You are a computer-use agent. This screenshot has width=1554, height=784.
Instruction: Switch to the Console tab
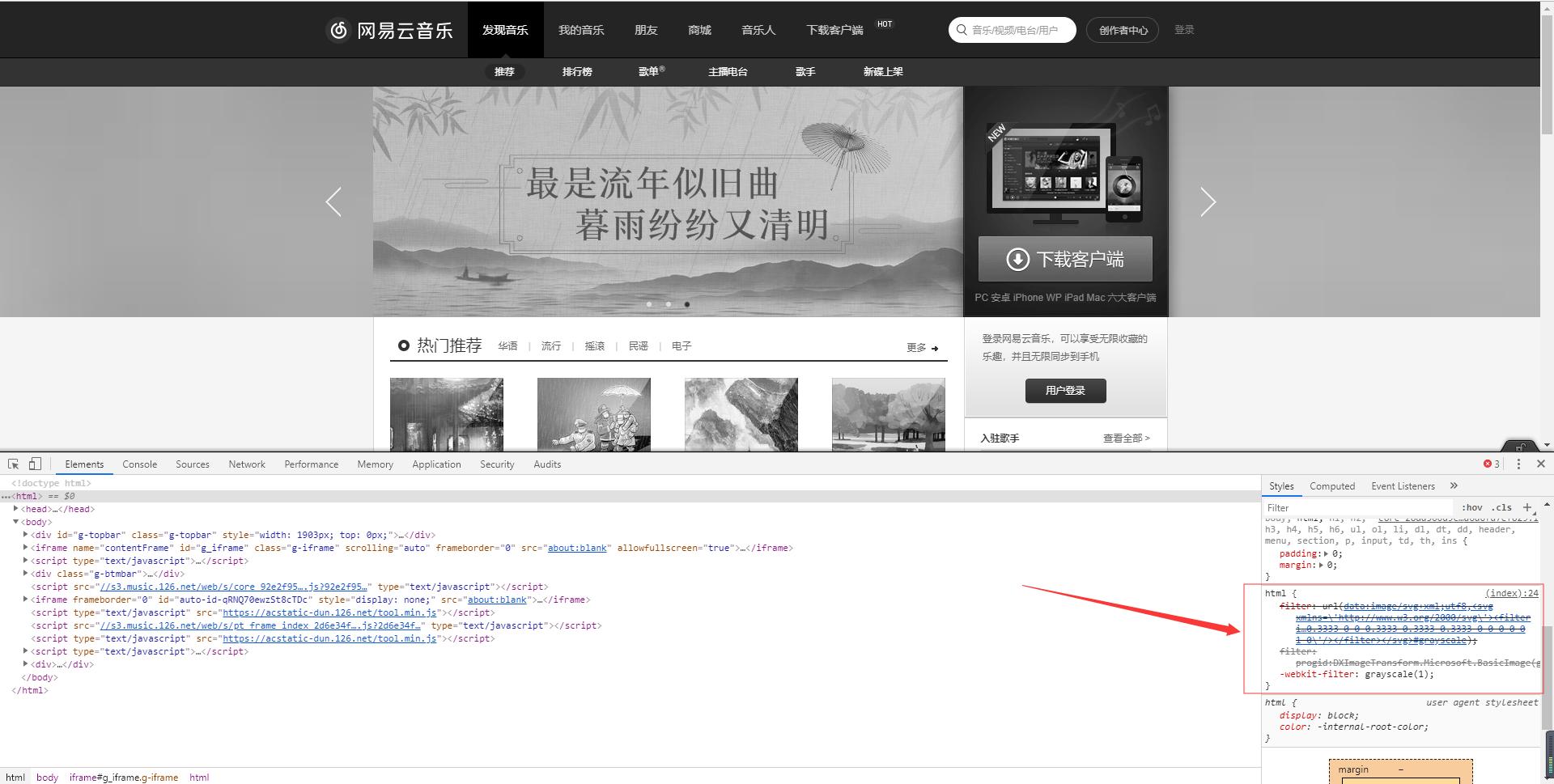(139, 464)
